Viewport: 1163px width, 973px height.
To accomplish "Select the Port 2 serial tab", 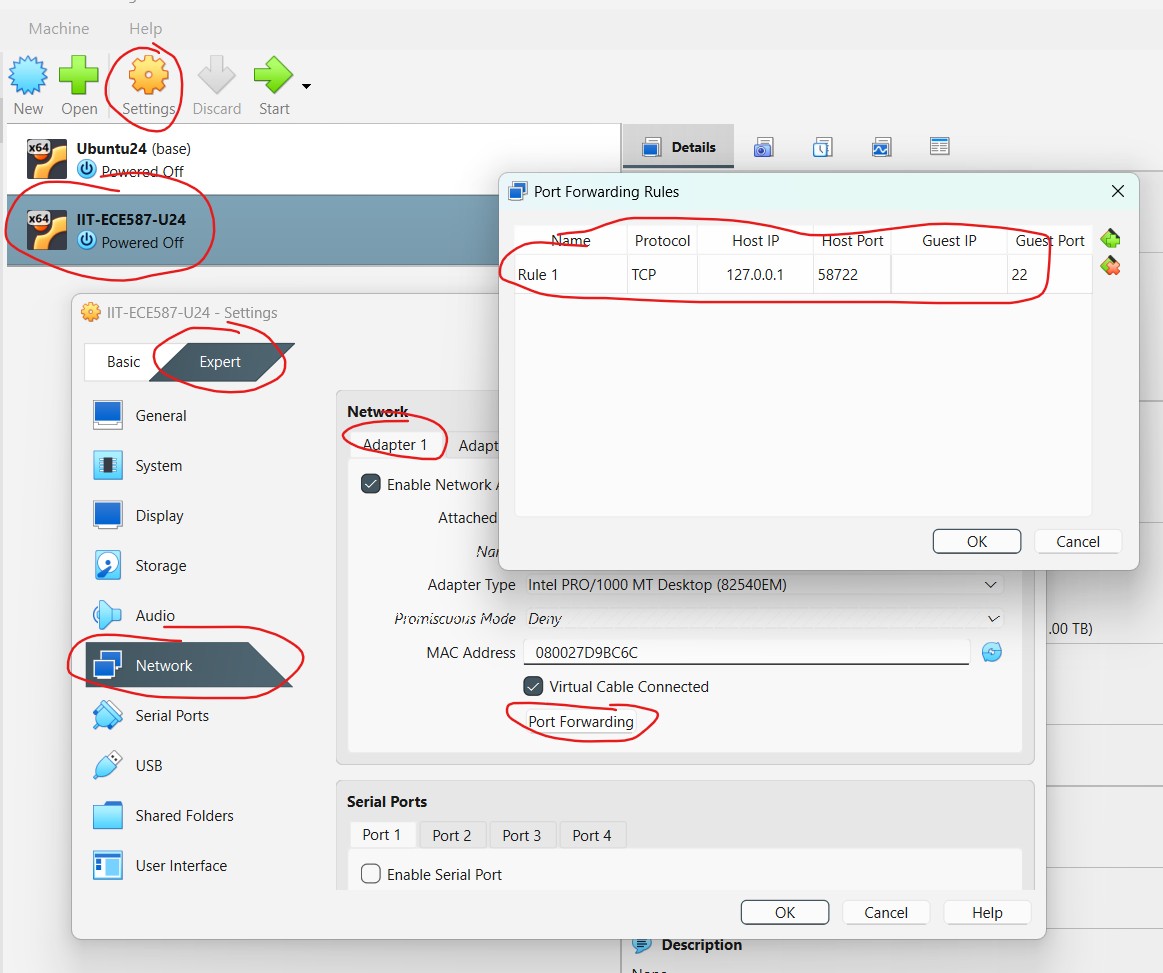I will pyautogui.click(x=452, y=835).
